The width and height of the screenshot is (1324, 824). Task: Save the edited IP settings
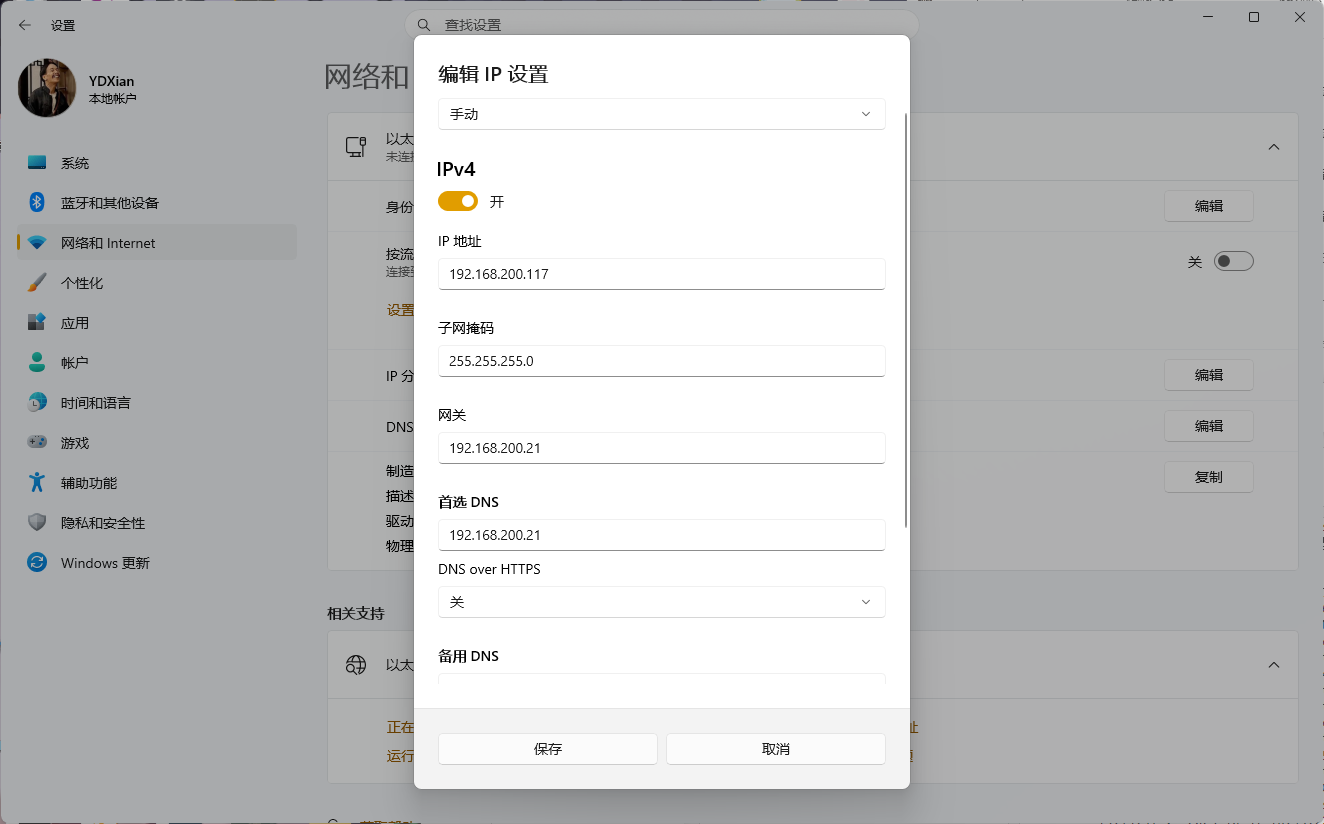(547, 748)
